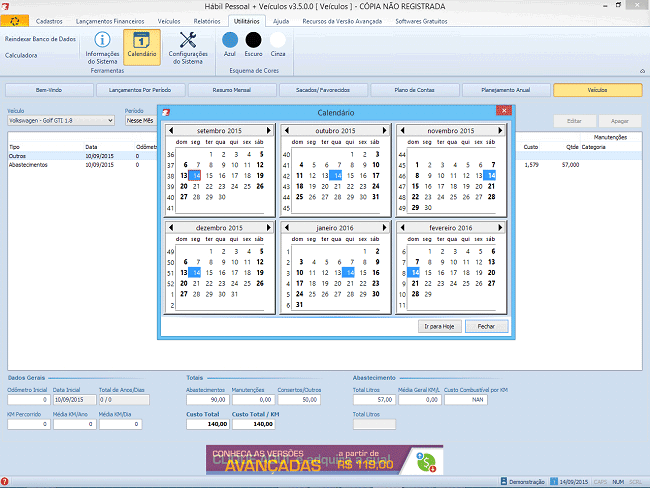The height and width of the screenshot is (488, 650).
Task: Pick the Cinza color scheme
Action: 278,39
